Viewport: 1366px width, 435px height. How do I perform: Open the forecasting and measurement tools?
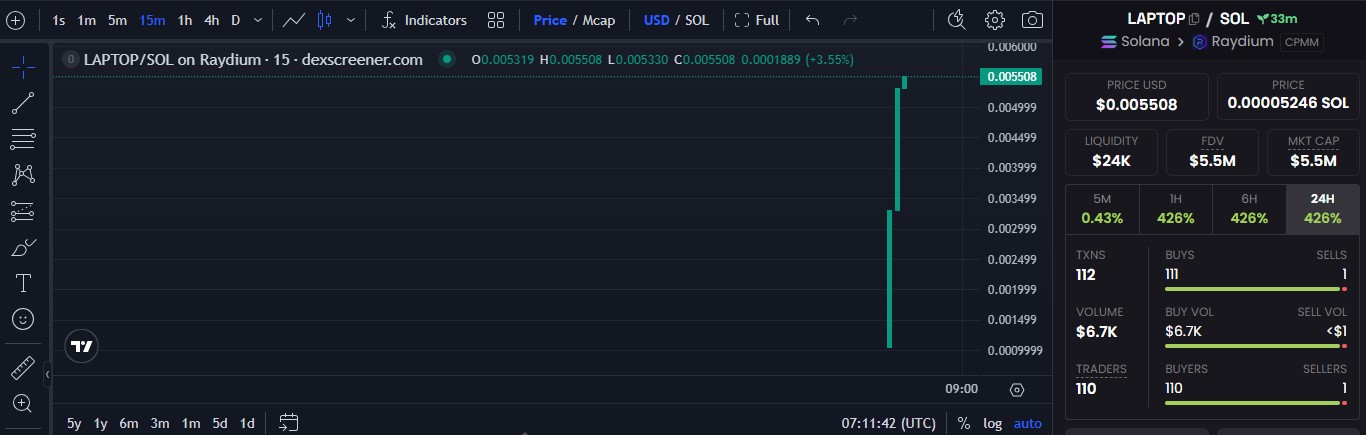point(23,211)
